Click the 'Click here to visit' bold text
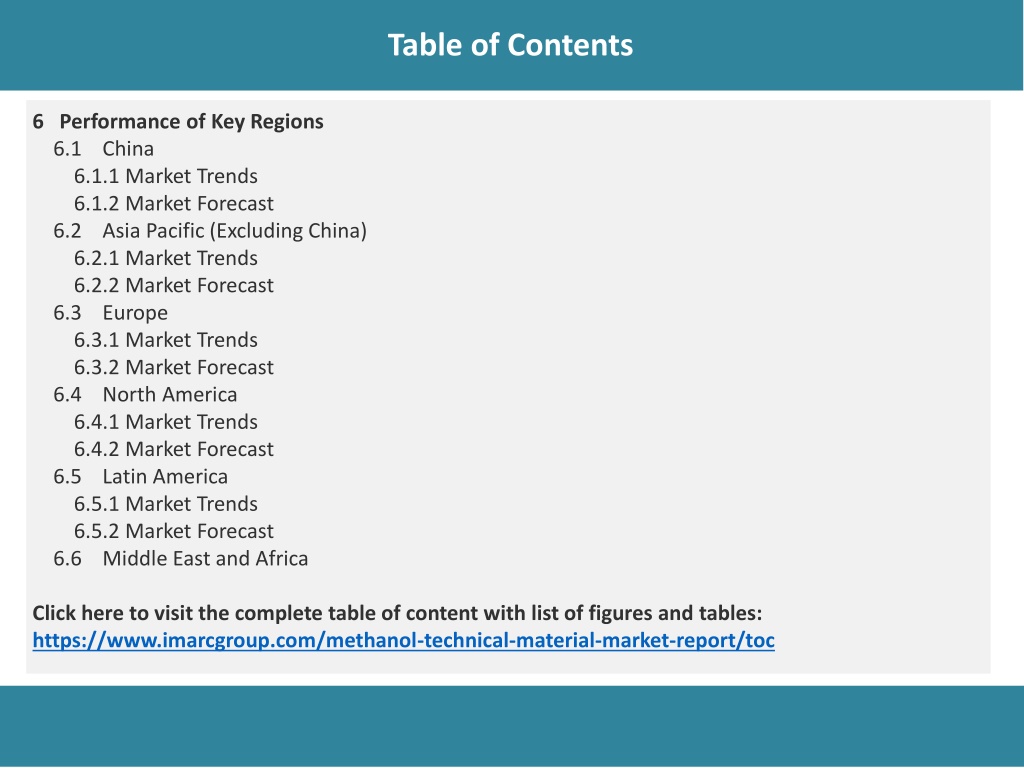This screenshot has width=1024, height=768. (x=398, y=613)
